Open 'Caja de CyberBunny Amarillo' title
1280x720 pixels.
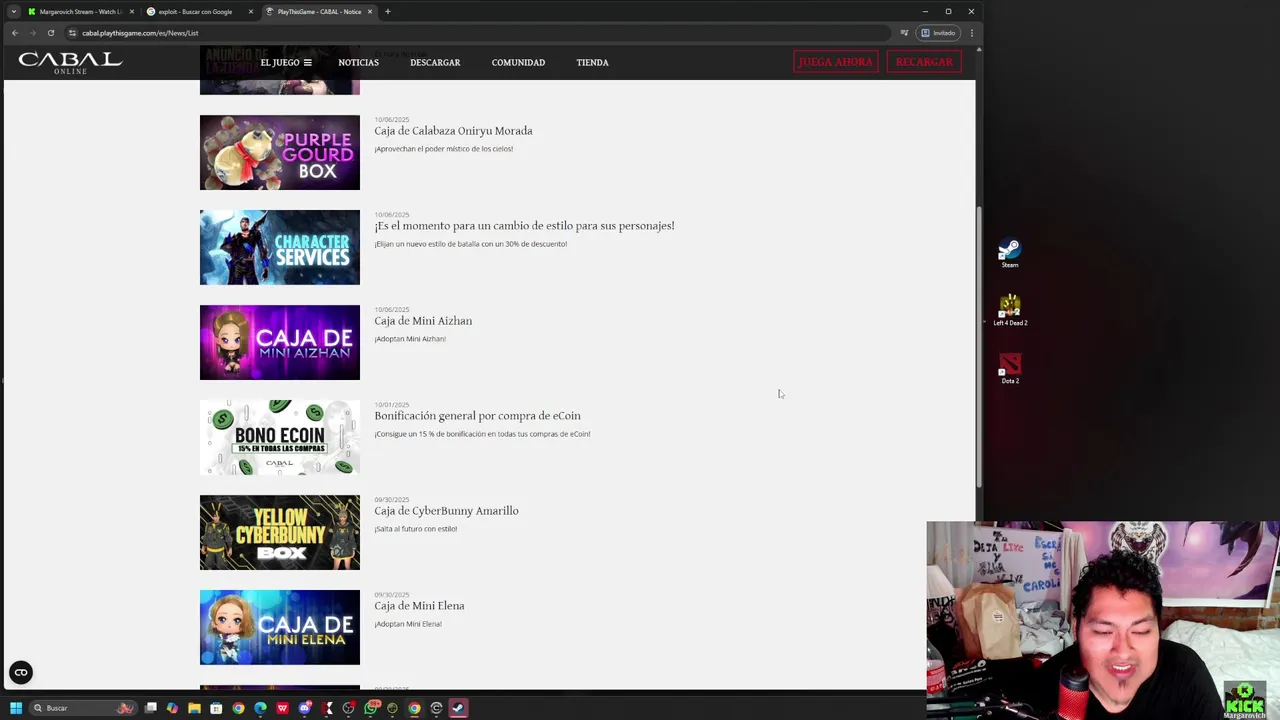pyautogui.click(x=446, y=511)
